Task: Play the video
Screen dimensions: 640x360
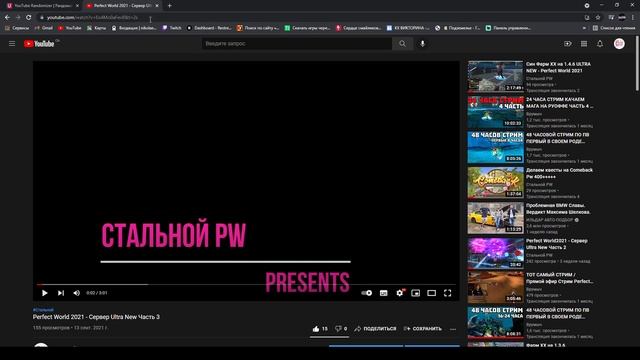Action: click(44, 293)
